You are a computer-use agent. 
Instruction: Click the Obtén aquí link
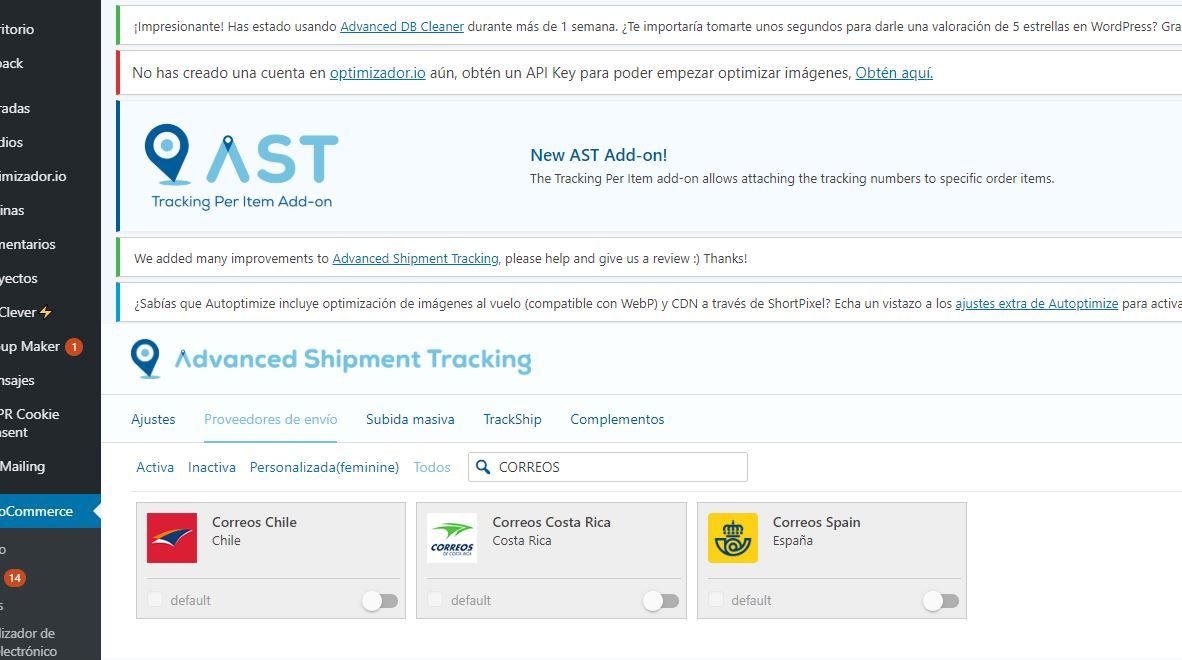(x=894, y=73)
